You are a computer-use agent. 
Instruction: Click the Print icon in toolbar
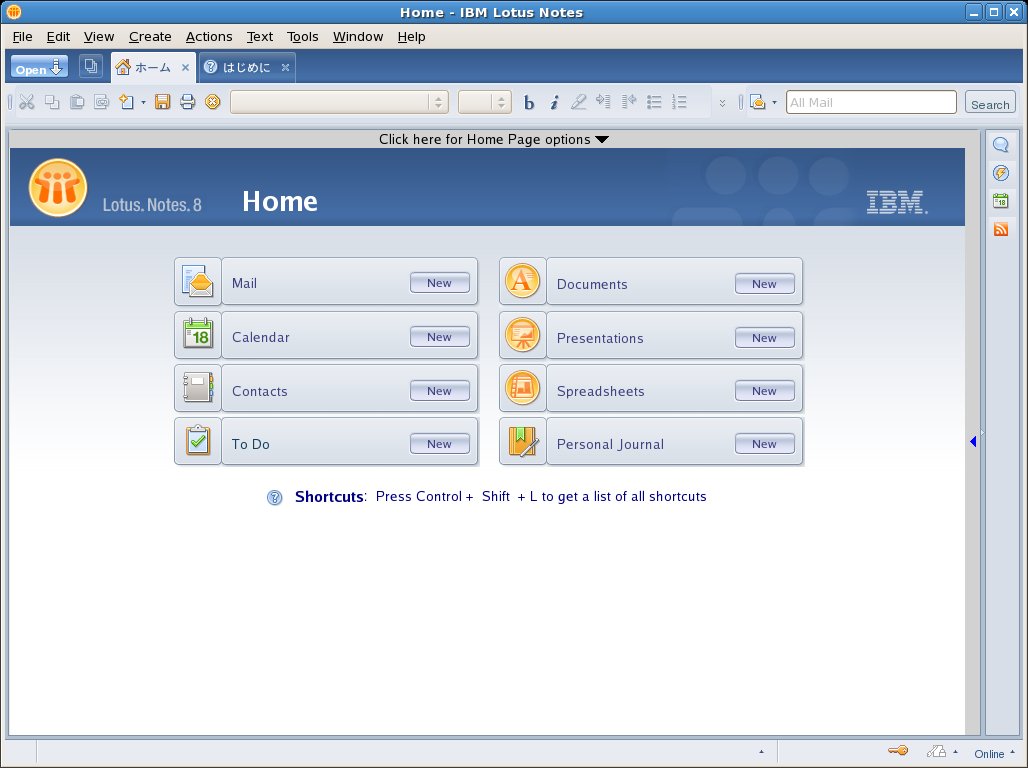coord(188,102)
